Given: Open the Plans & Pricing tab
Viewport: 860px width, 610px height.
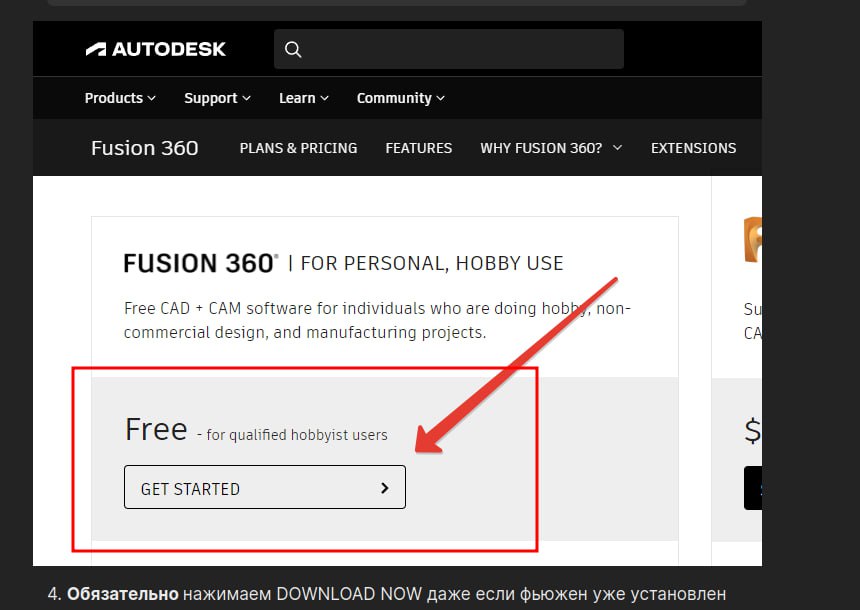Looking at the screenshot, I should (x=298, y=148).
